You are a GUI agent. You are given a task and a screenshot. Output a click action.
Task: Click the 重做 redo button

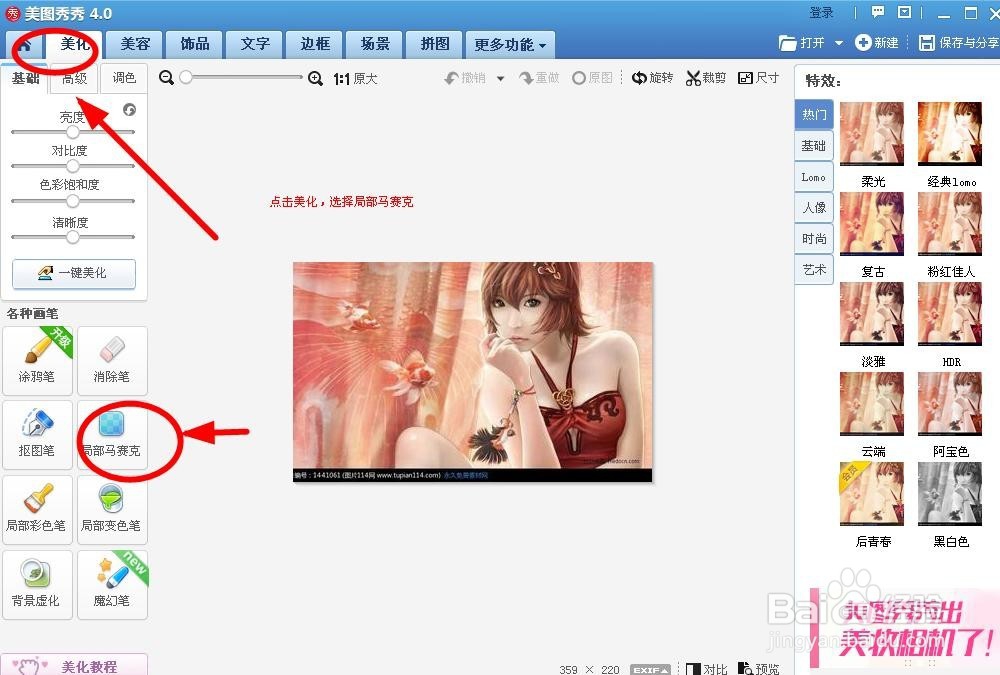pos(539,78)
